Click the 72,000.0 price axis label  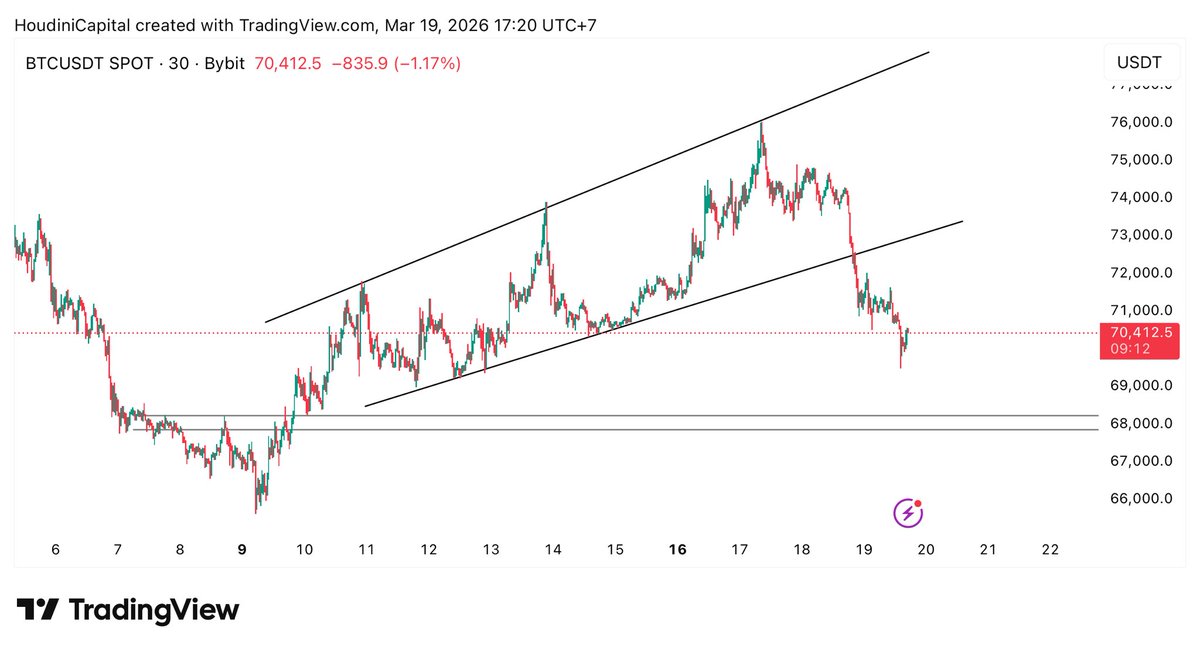click(x=1141, y=273)
